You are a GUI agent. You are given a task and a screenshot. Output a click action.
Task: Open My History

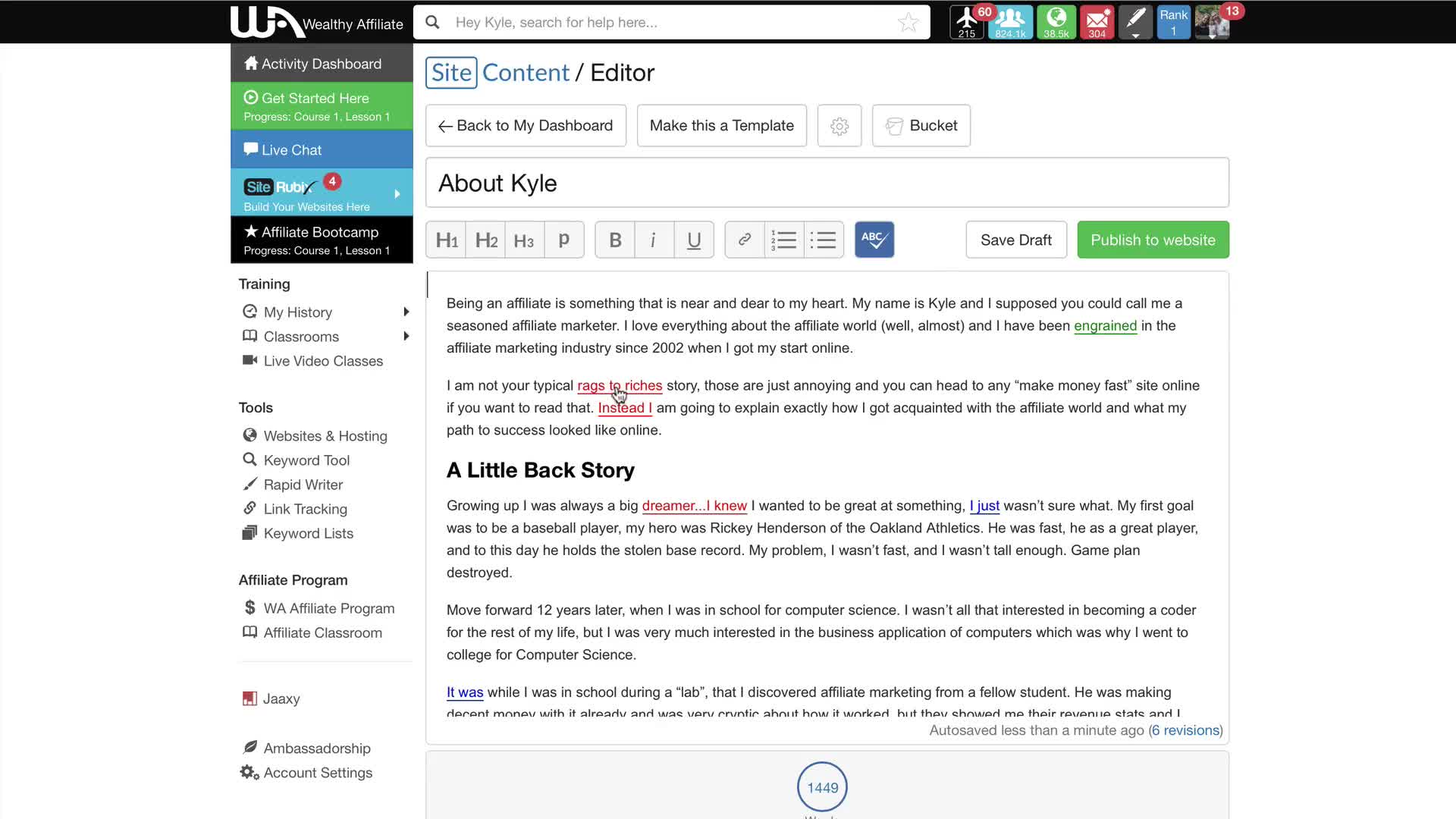[x=298, y=312]
